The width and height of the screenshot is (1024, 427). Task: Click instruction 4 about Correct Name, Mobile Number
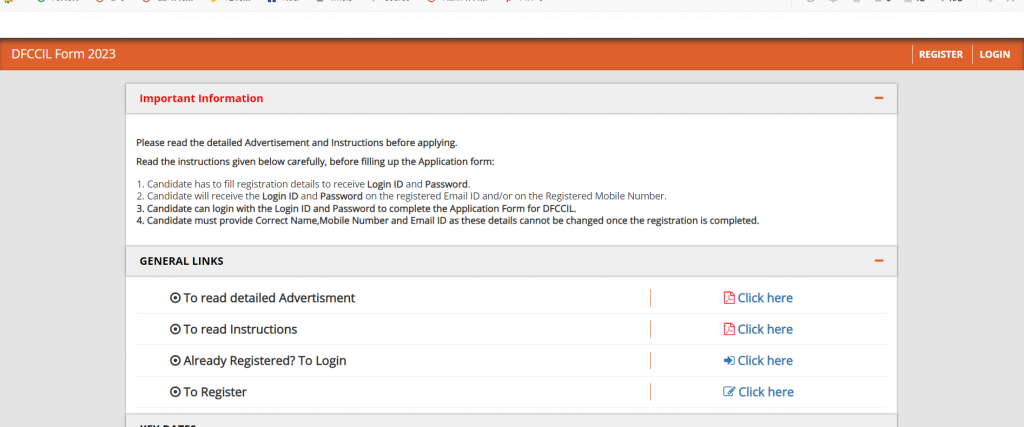(447, 221)
